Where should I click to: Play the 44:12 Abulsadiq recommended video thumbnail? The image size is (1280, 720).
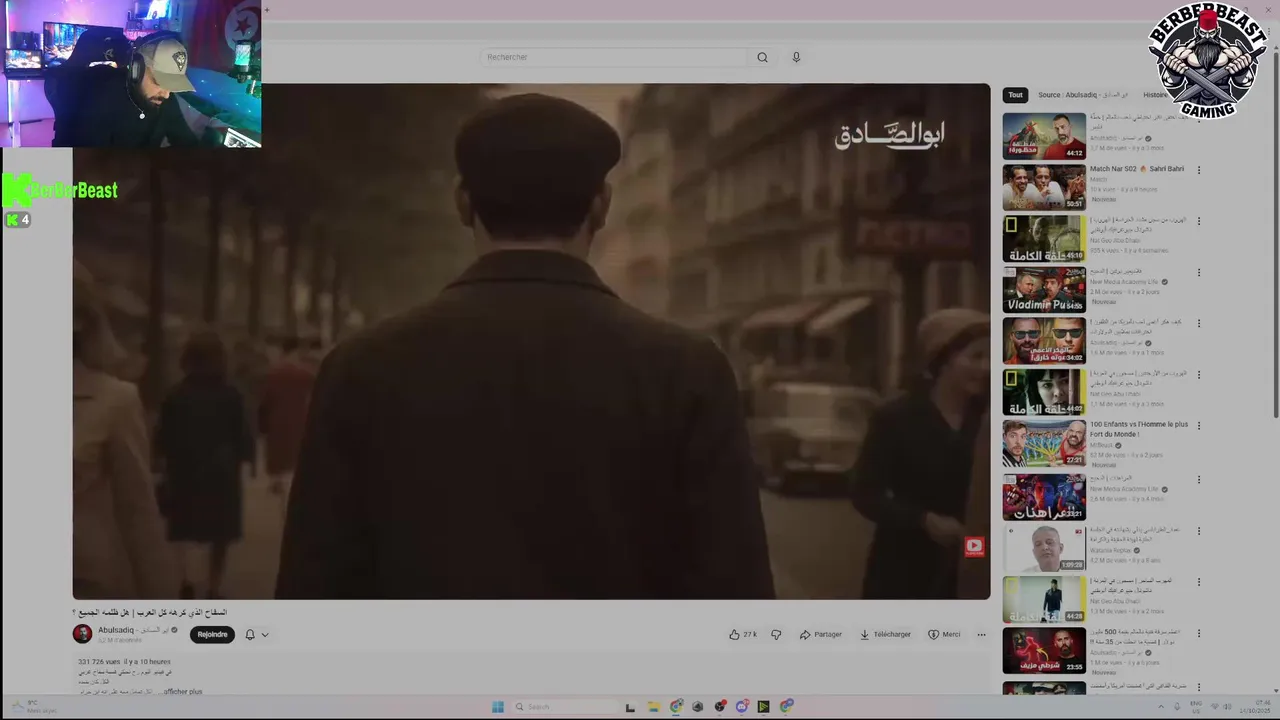pyautogui.click(x=1044, y=136)
